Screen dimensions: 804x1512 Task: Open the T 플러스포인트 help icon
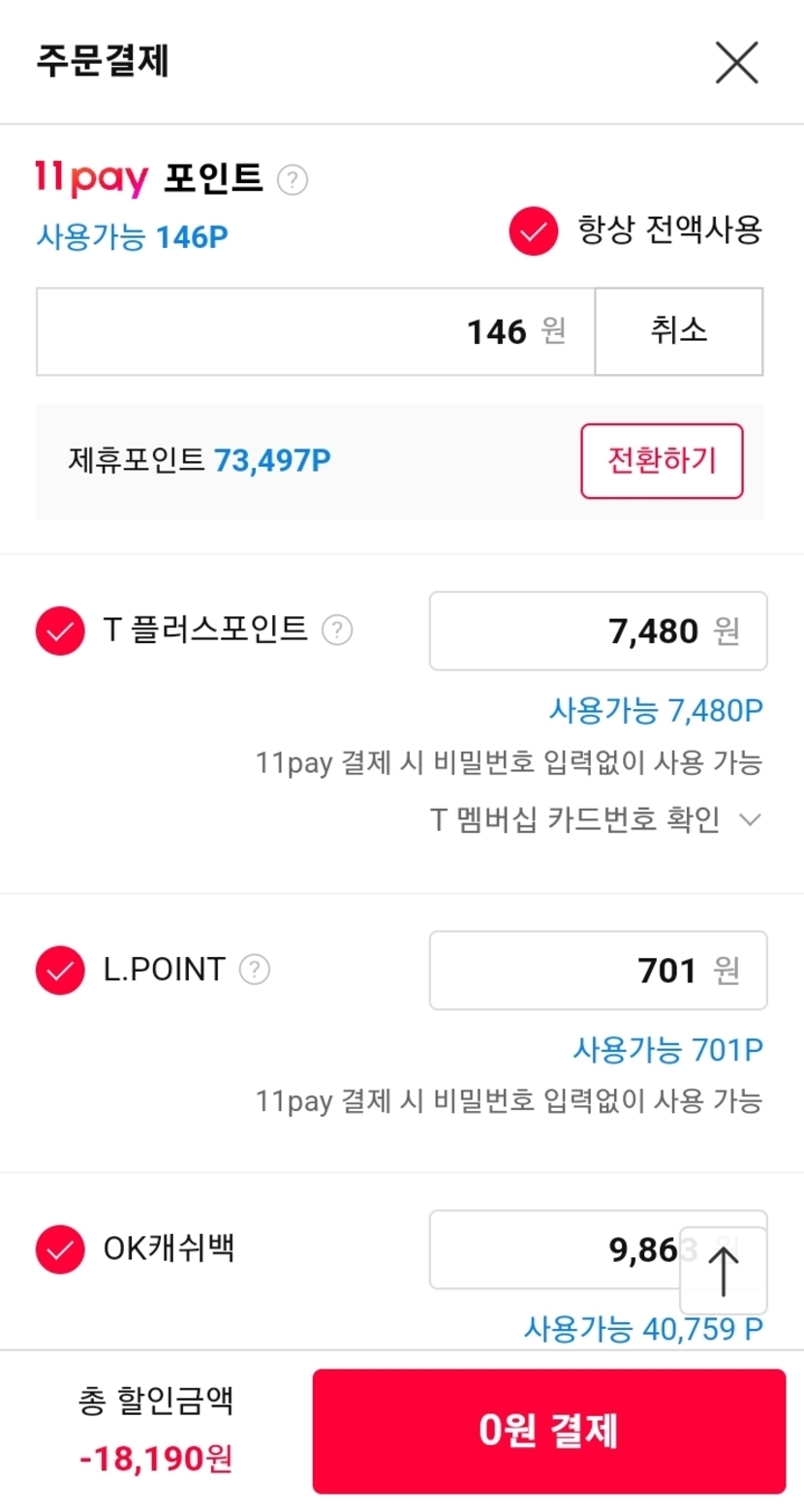[x=337, y=631]
